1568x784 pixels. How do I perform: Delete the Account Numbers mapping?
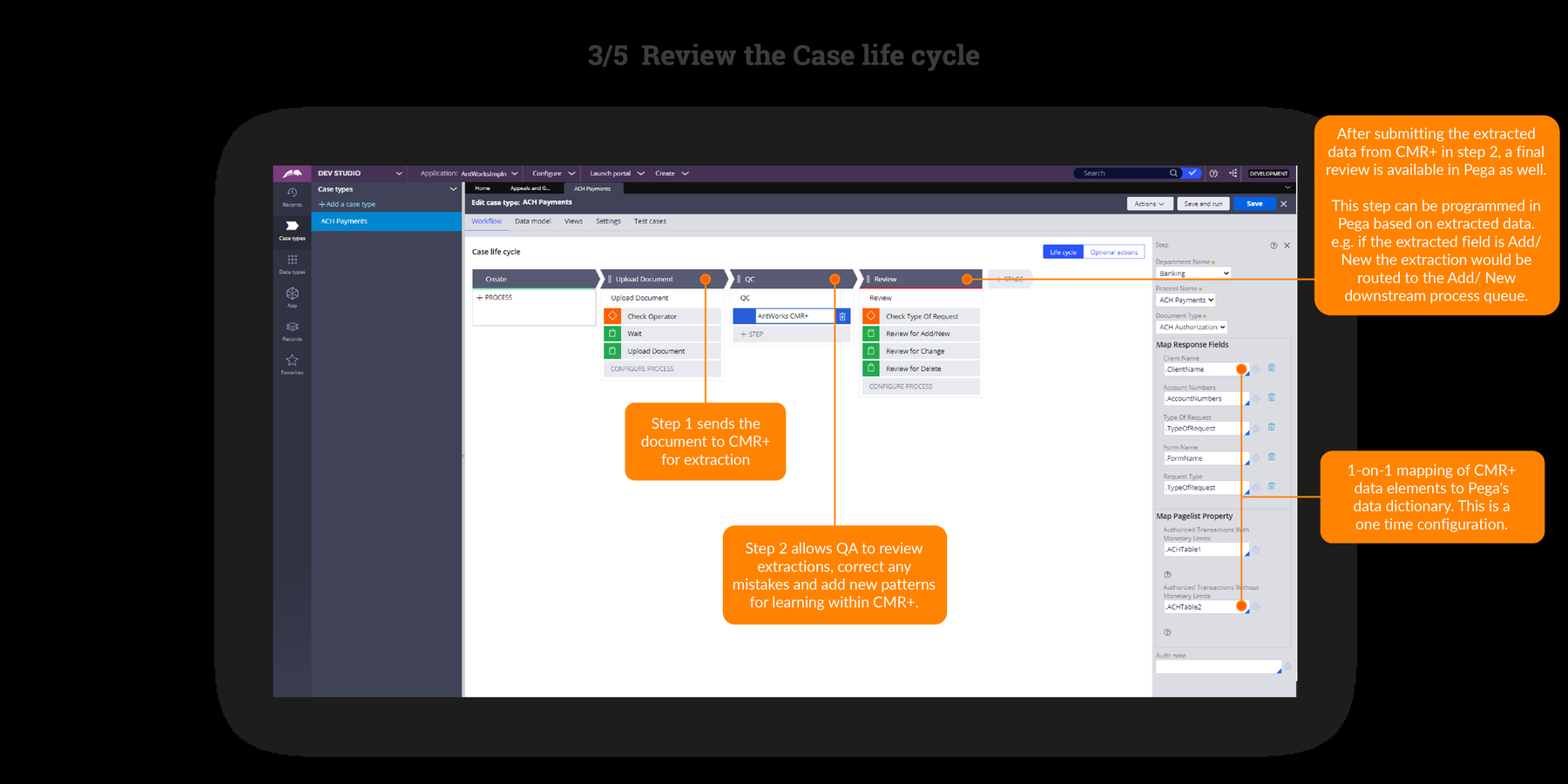[x=1272, y=398]
